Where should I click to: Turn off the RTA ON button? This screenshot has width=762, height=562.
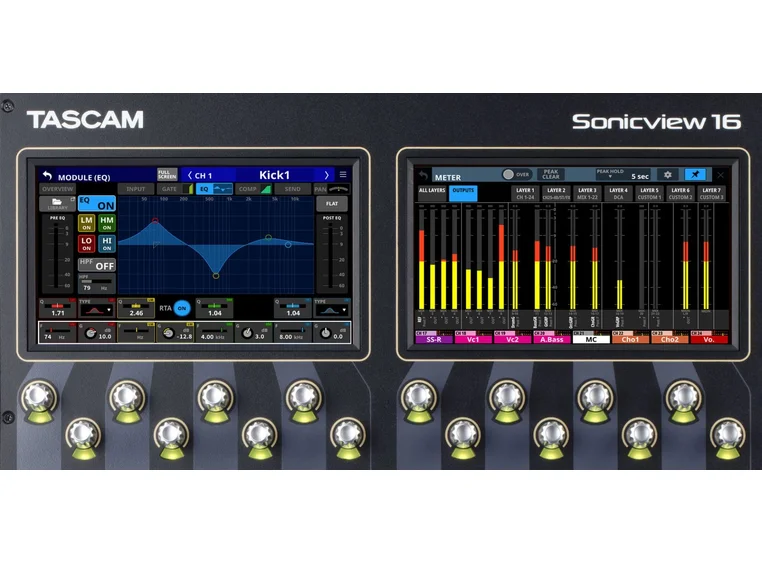182,308
